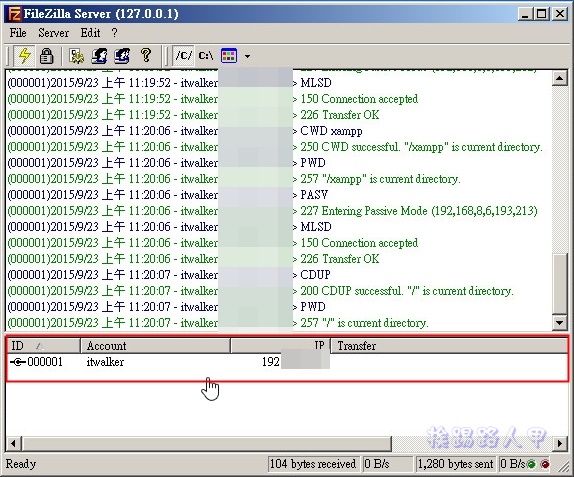Click '1,280 bytes sent' status field

[x=456, y=464]
